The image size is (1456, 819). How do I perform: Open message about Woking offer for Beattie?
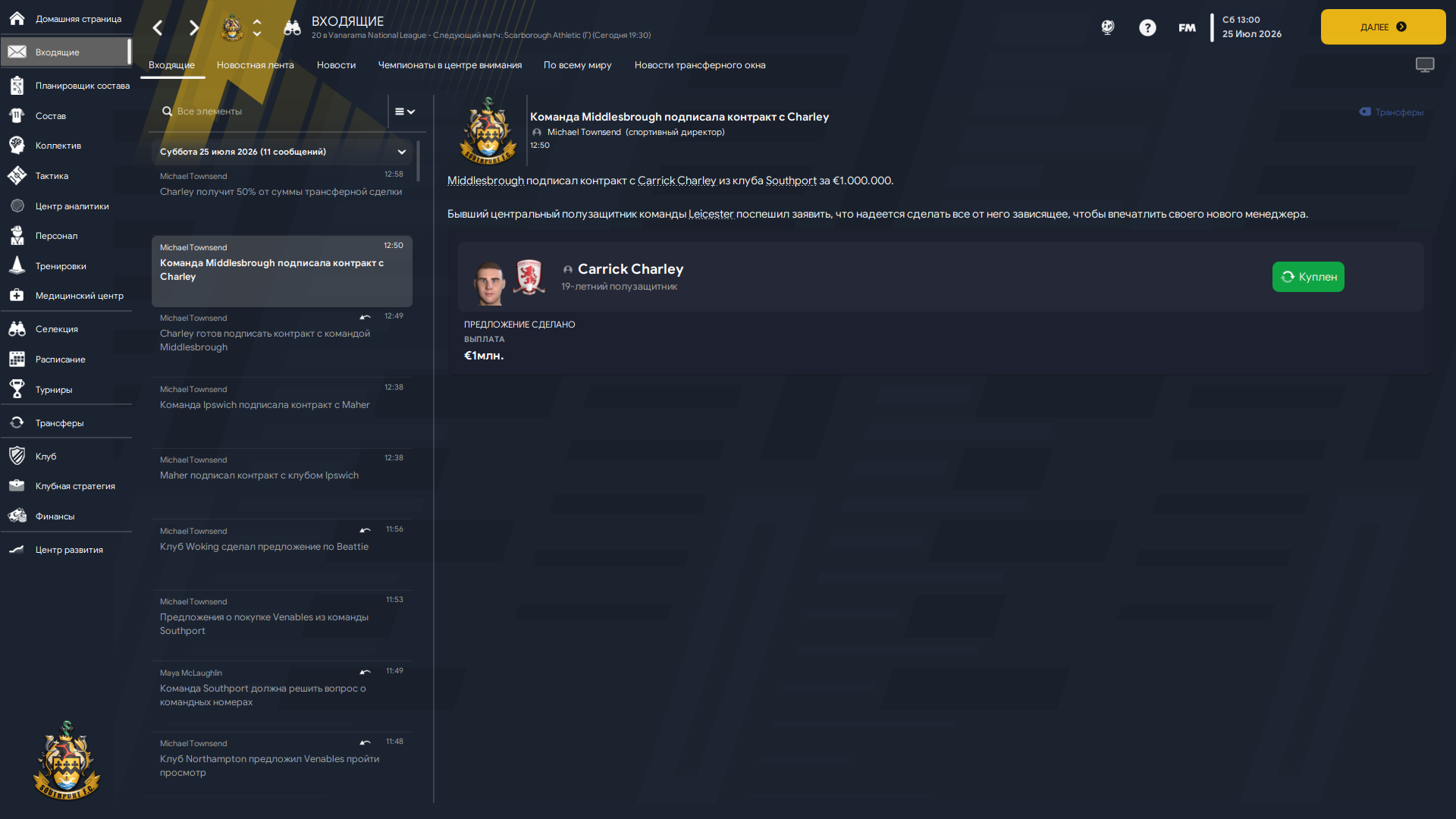pos(281,554)
